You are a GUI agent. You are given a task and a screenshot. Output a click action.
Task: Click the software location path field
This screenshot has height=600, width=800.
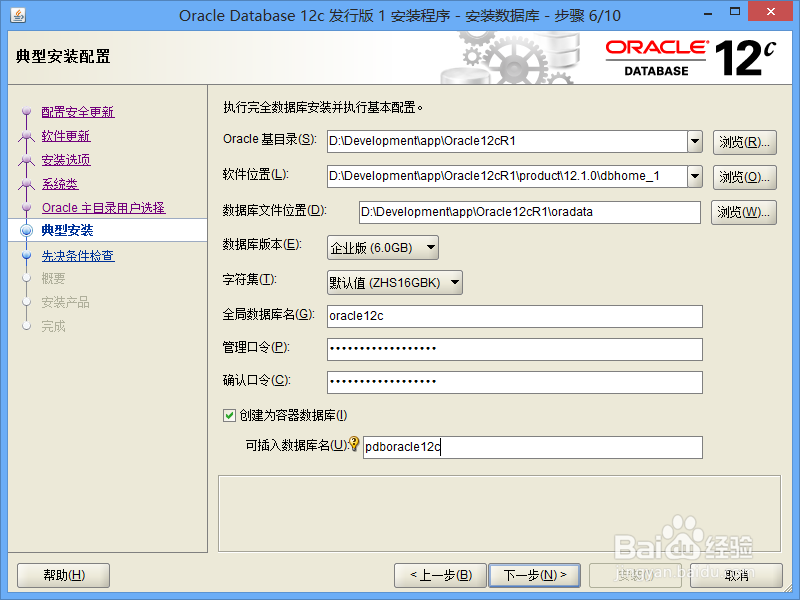(x=507, y=177)
